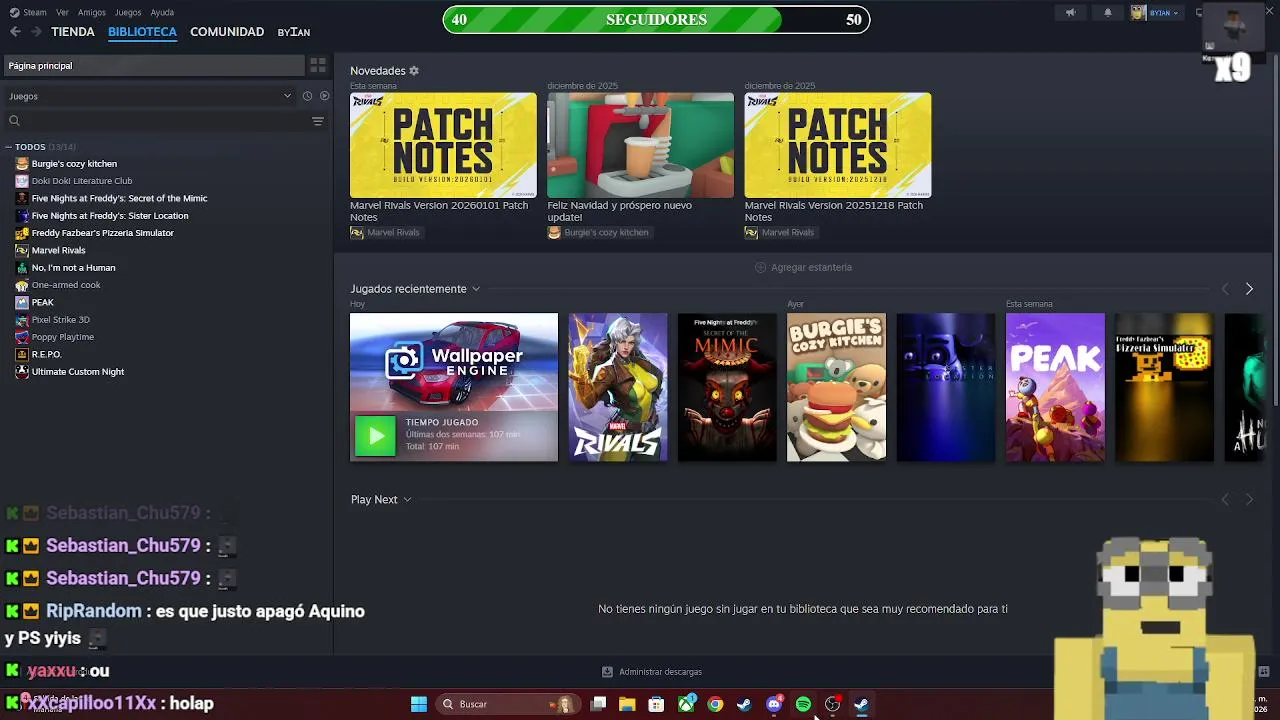Open Marvel Rivals link under 20260101 patch notes
The height and width of the screenshot is (720, 1280).
[x=385, y=233]
